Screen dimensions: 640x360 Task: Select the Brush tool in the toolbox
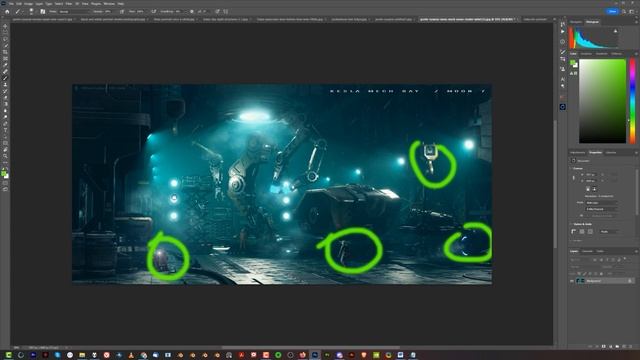(5, 78)
